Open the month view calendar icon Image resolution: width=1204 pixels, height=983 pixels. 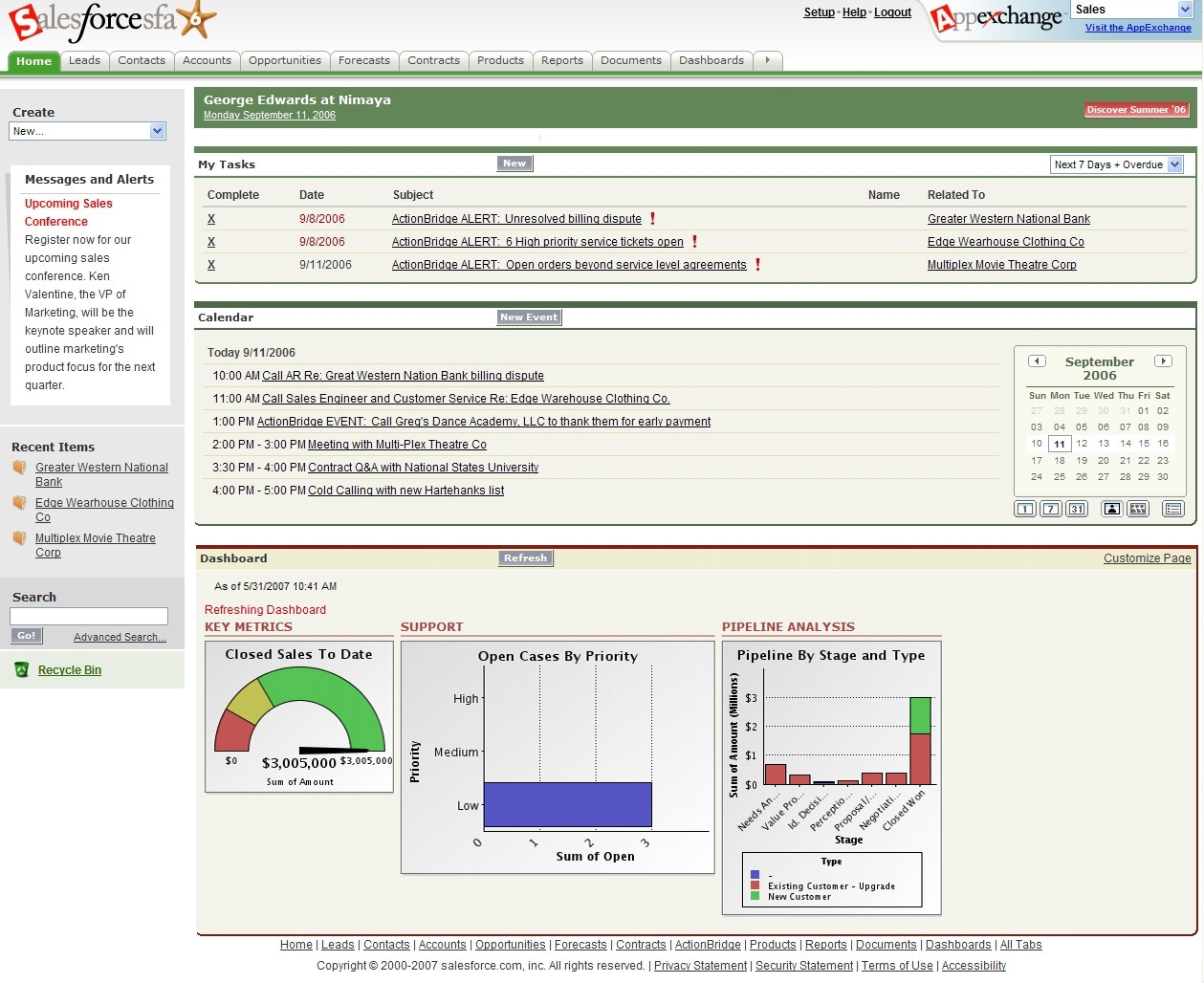1077,509
